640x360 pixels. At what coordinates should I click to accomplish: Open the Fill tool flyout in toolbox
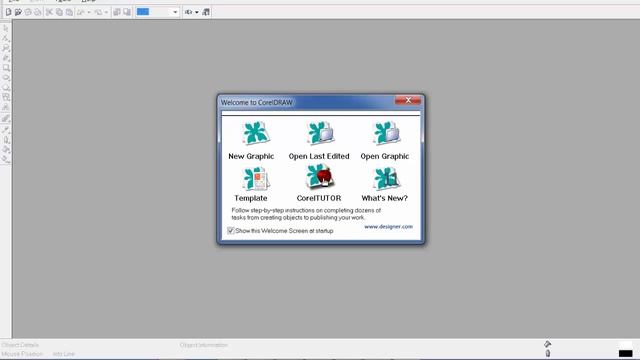[x=6, y=150]
